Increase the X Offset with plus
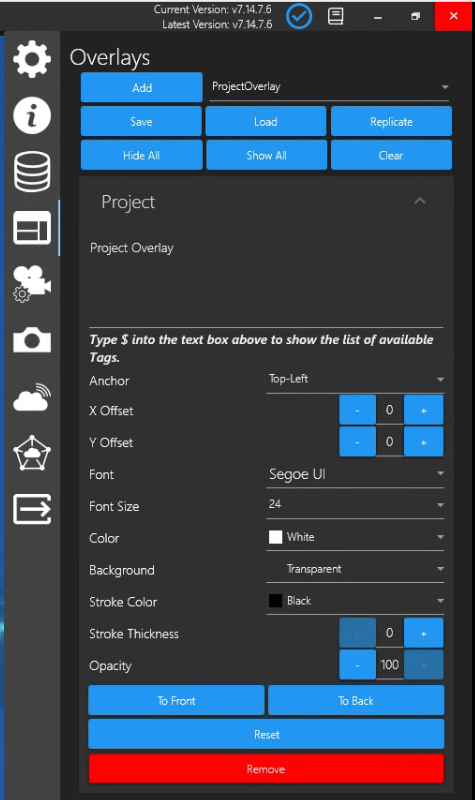The width and height of the screenshot is (475, 800). 423,410
